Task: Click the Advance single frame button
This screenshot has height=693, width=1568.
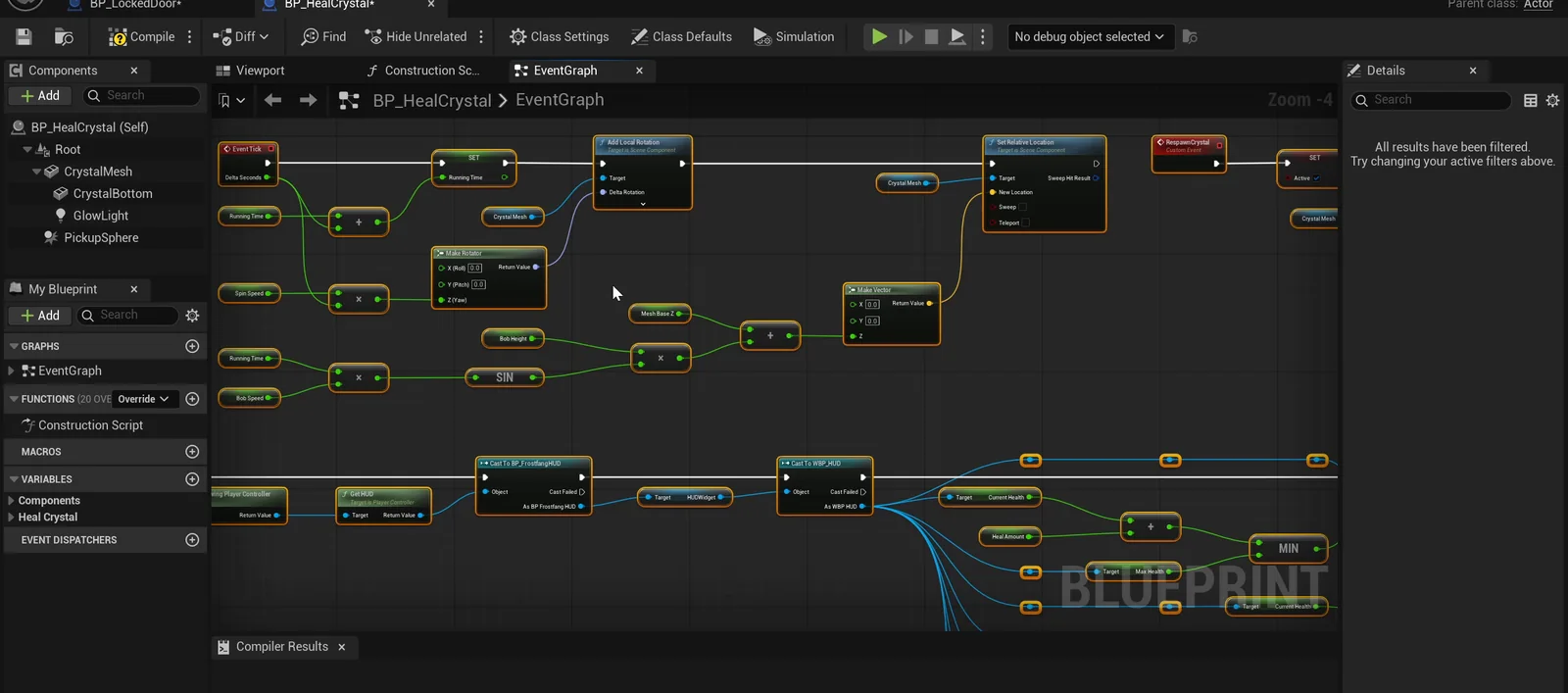Action: coord(906,37)
